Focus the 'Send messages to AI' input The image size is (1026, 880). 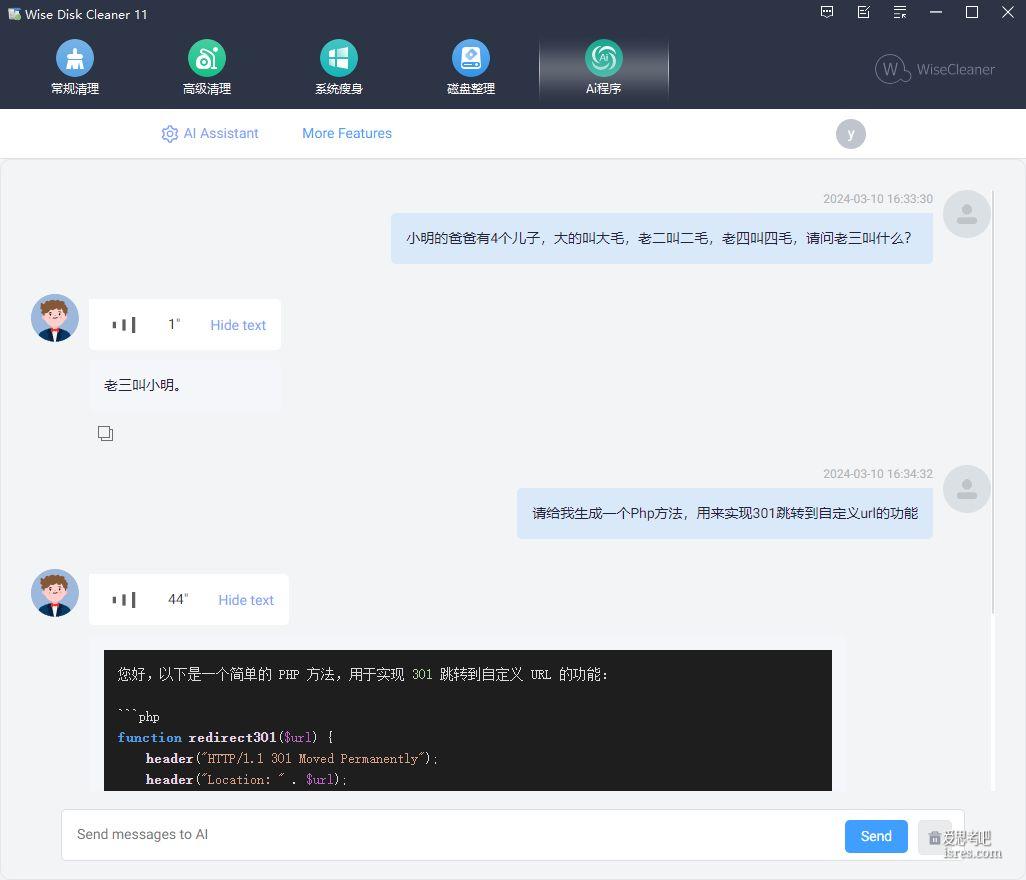pos(451,835)
